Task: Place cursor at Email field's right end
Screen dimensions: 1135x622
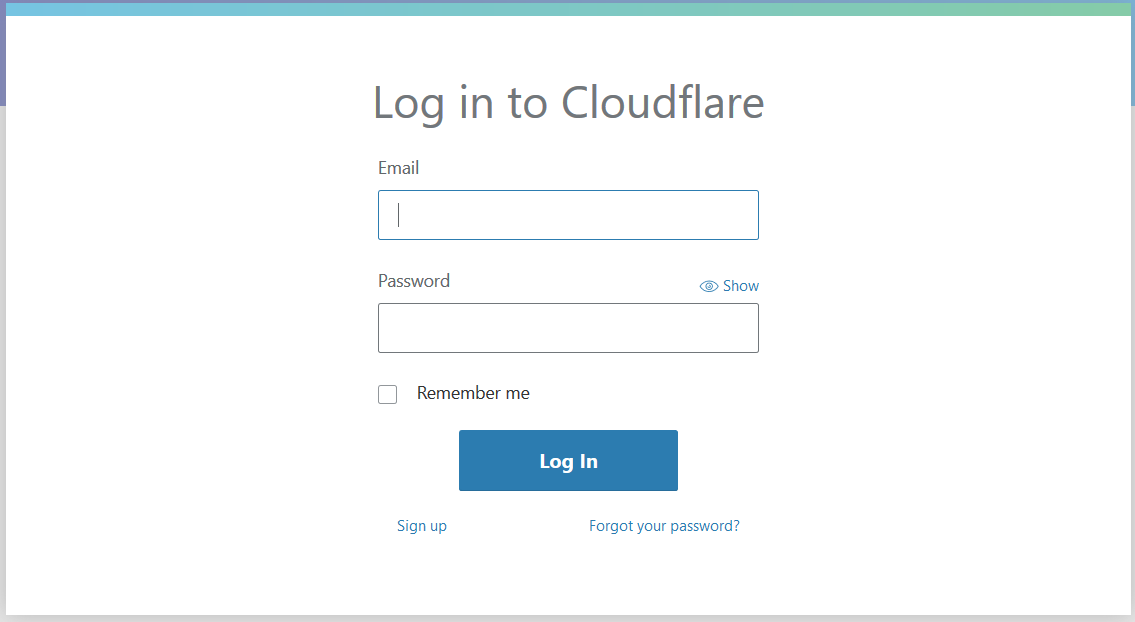Action: (x=745, y=215)
